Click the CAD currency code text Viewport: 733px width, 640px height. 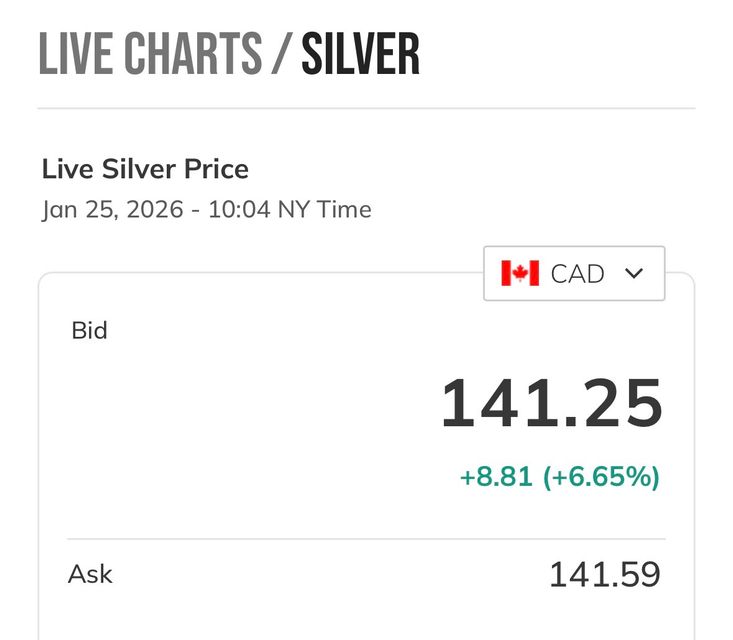point(578,273)
